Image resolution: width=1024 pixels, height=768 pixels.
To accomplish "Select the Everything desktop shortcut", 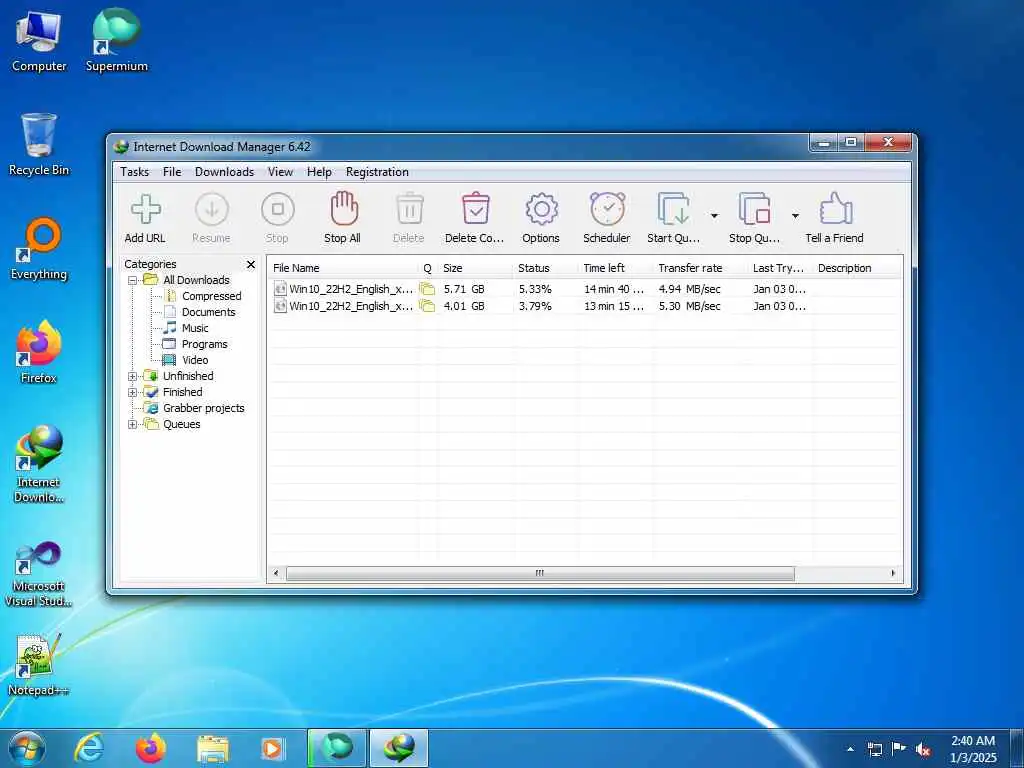I will [x=39, y=249].
